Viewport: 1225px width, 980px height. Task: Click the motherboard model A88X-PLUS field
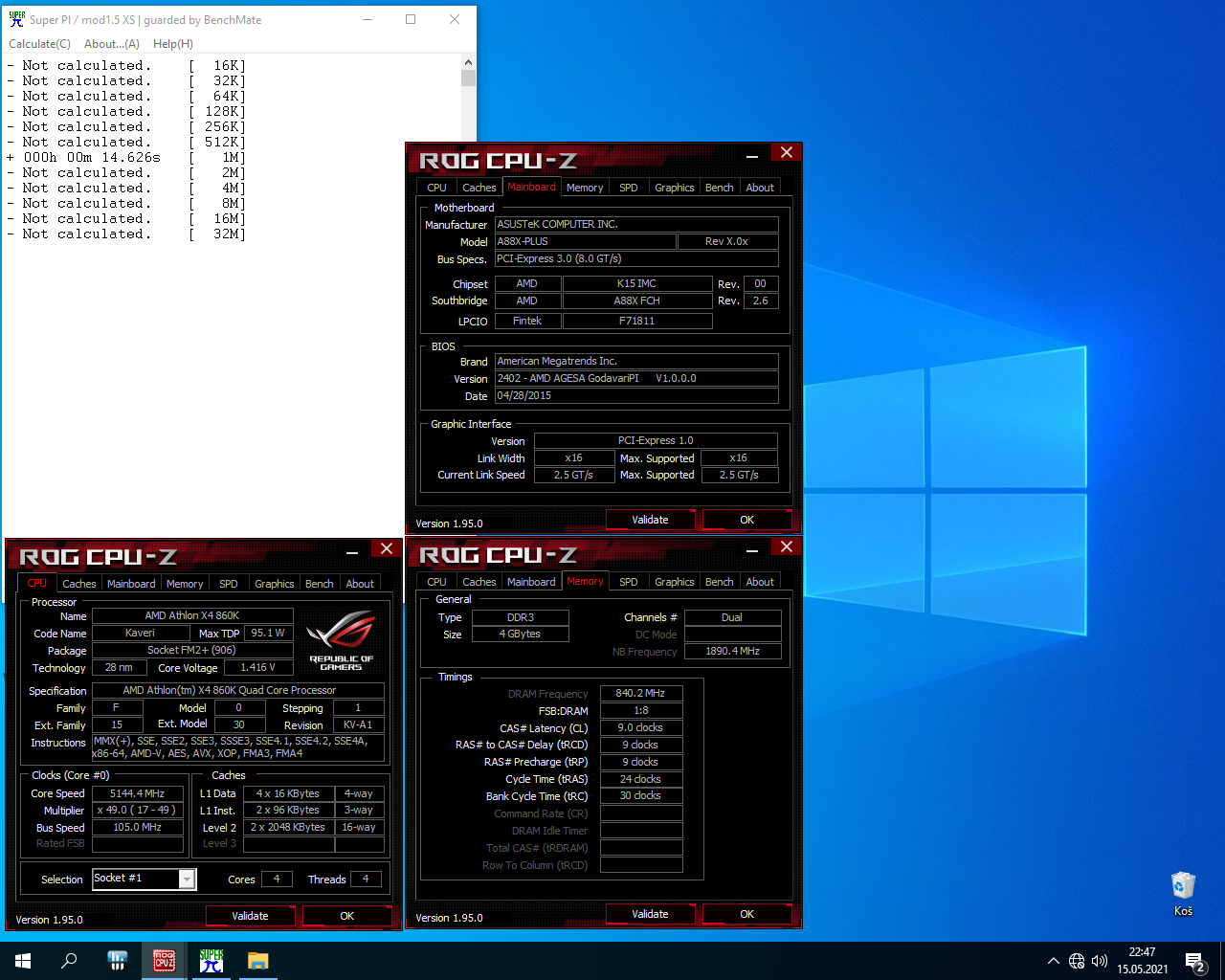click(x=585, y=241)
